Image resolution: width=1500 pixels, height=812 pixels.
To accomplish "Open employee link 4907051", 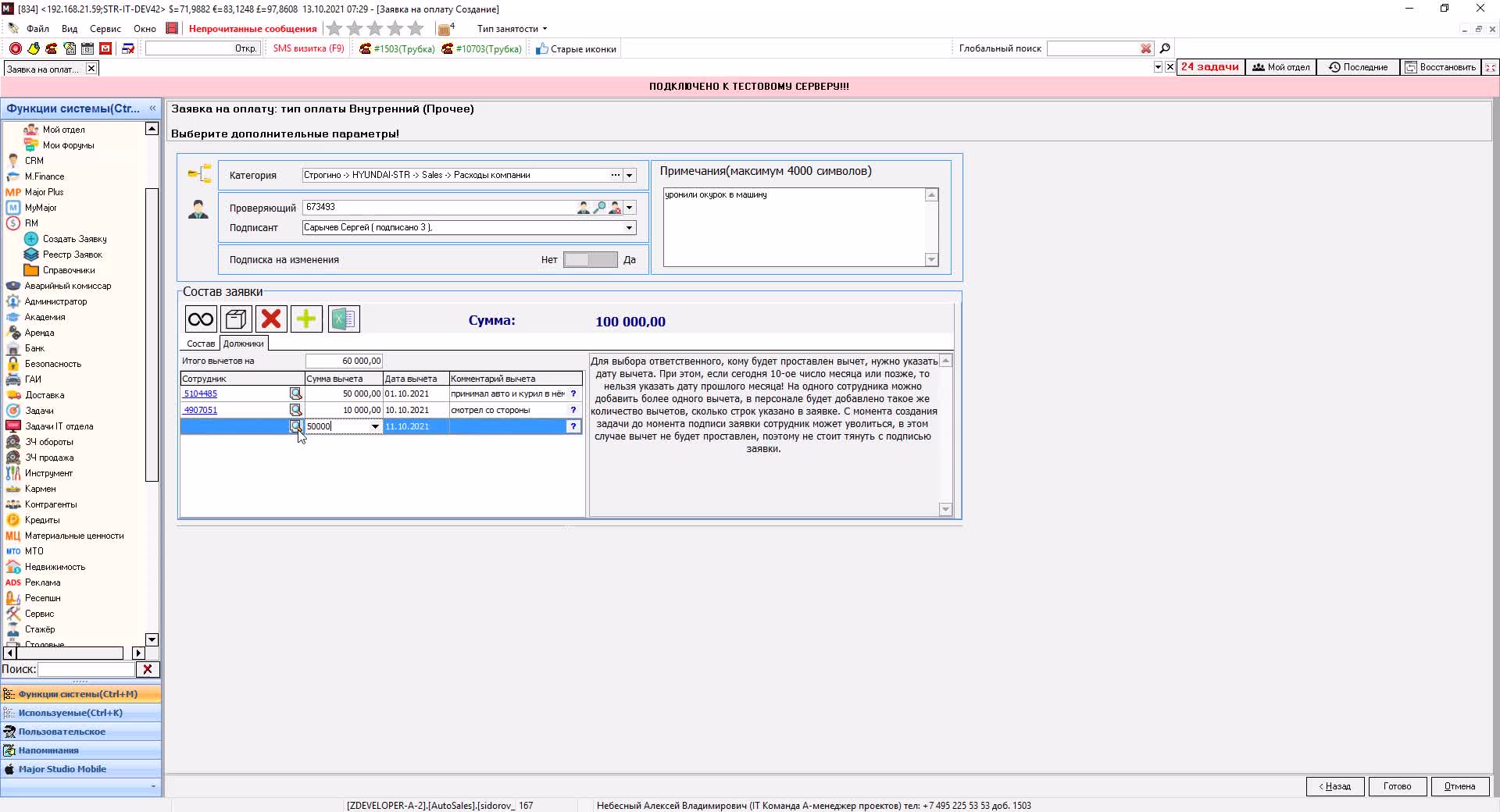I will coord(201,410).
